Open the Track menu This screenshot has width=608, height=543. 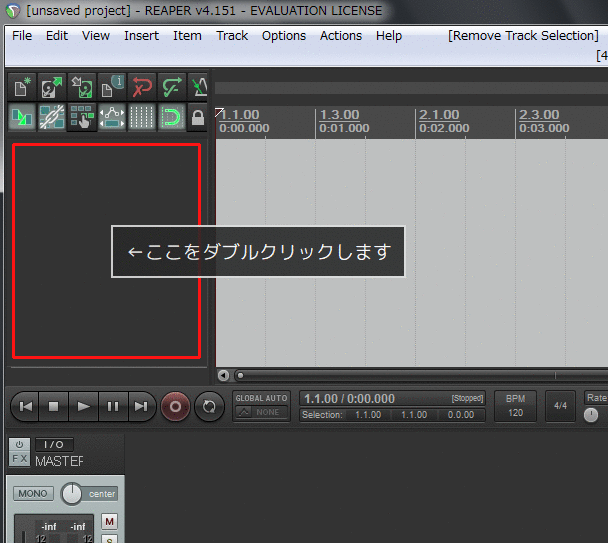pyautogui.click(x=231, y=35)
